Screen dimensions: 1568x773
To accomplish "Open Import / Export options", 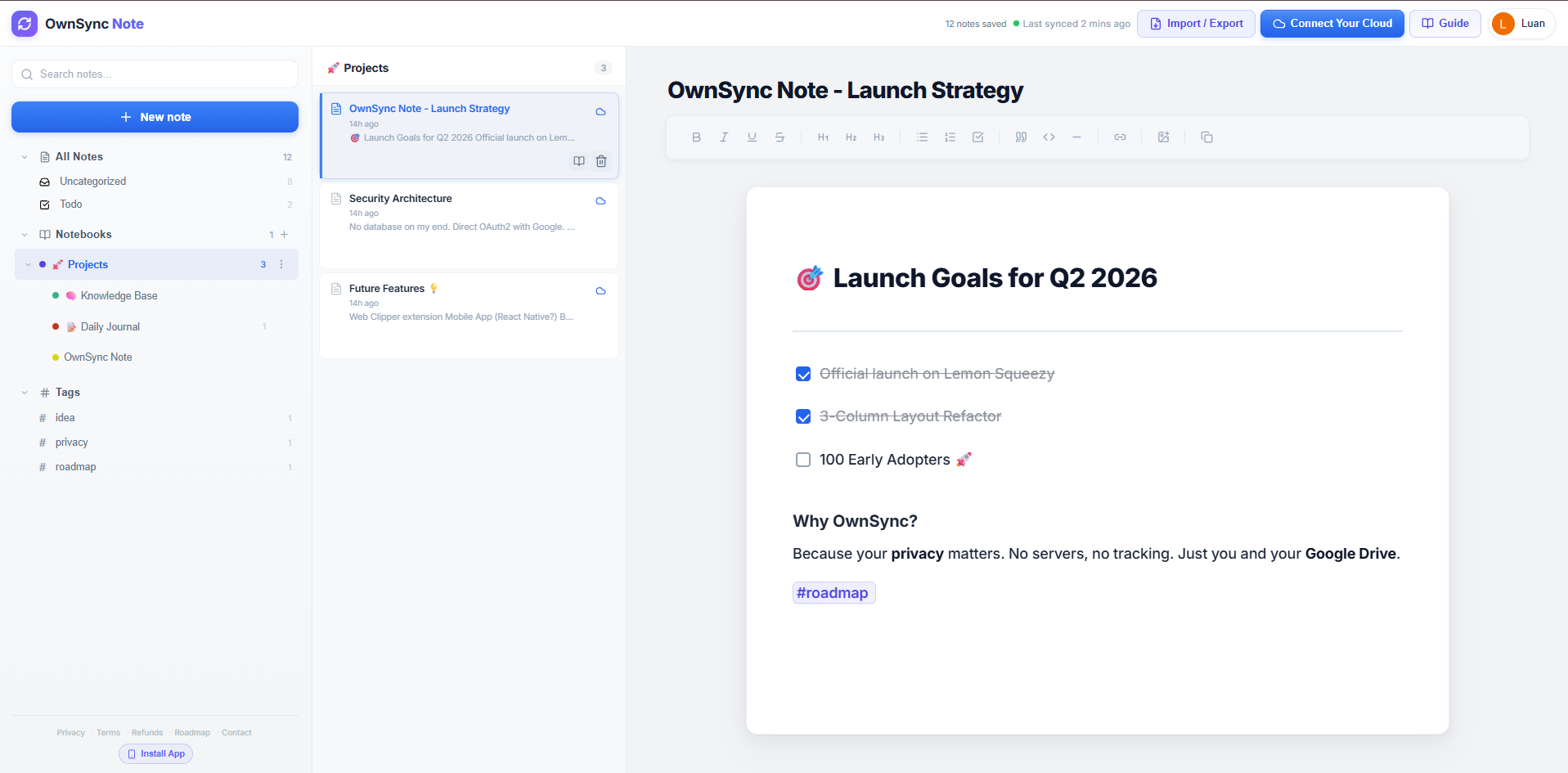I will click(x=1195, y=23).
